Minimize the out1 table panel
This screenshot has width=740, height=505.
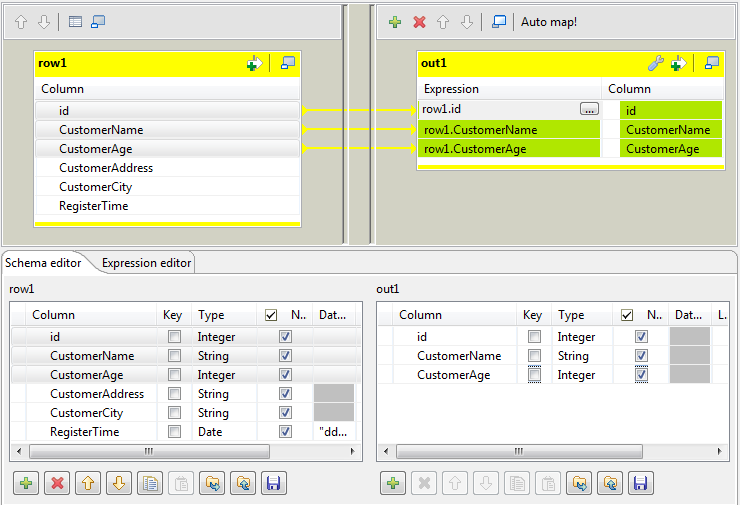(x=711, y=63)
